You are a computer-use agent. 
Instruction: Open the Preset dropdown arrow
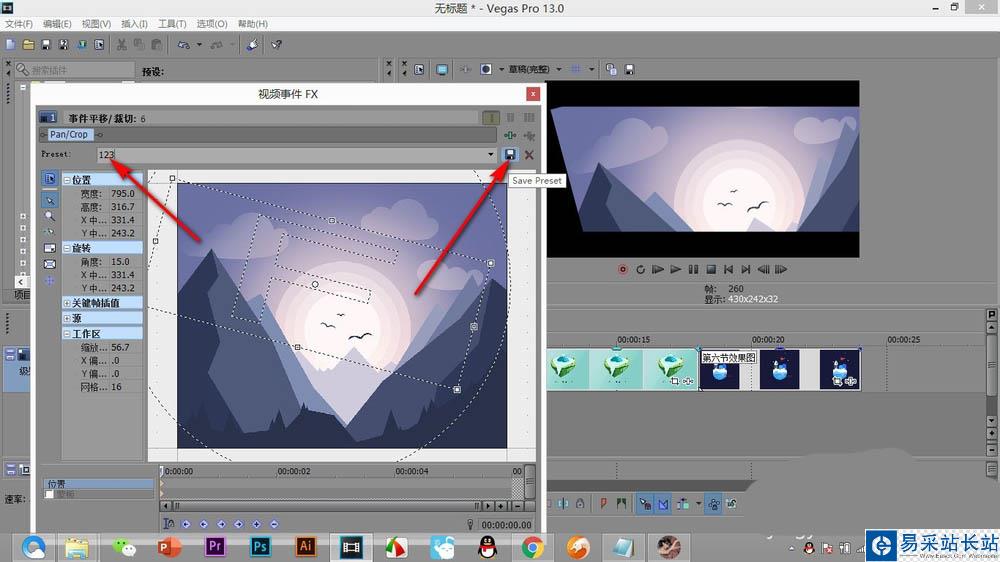tap(490, 154)
